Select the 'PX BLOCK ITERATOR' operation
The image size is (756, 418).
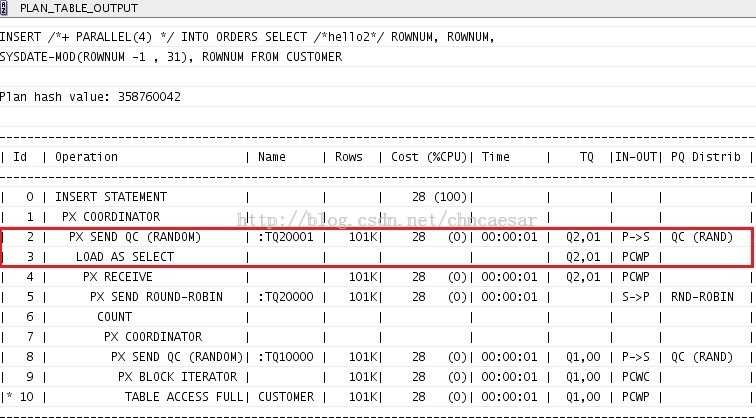tap(177, 377)
